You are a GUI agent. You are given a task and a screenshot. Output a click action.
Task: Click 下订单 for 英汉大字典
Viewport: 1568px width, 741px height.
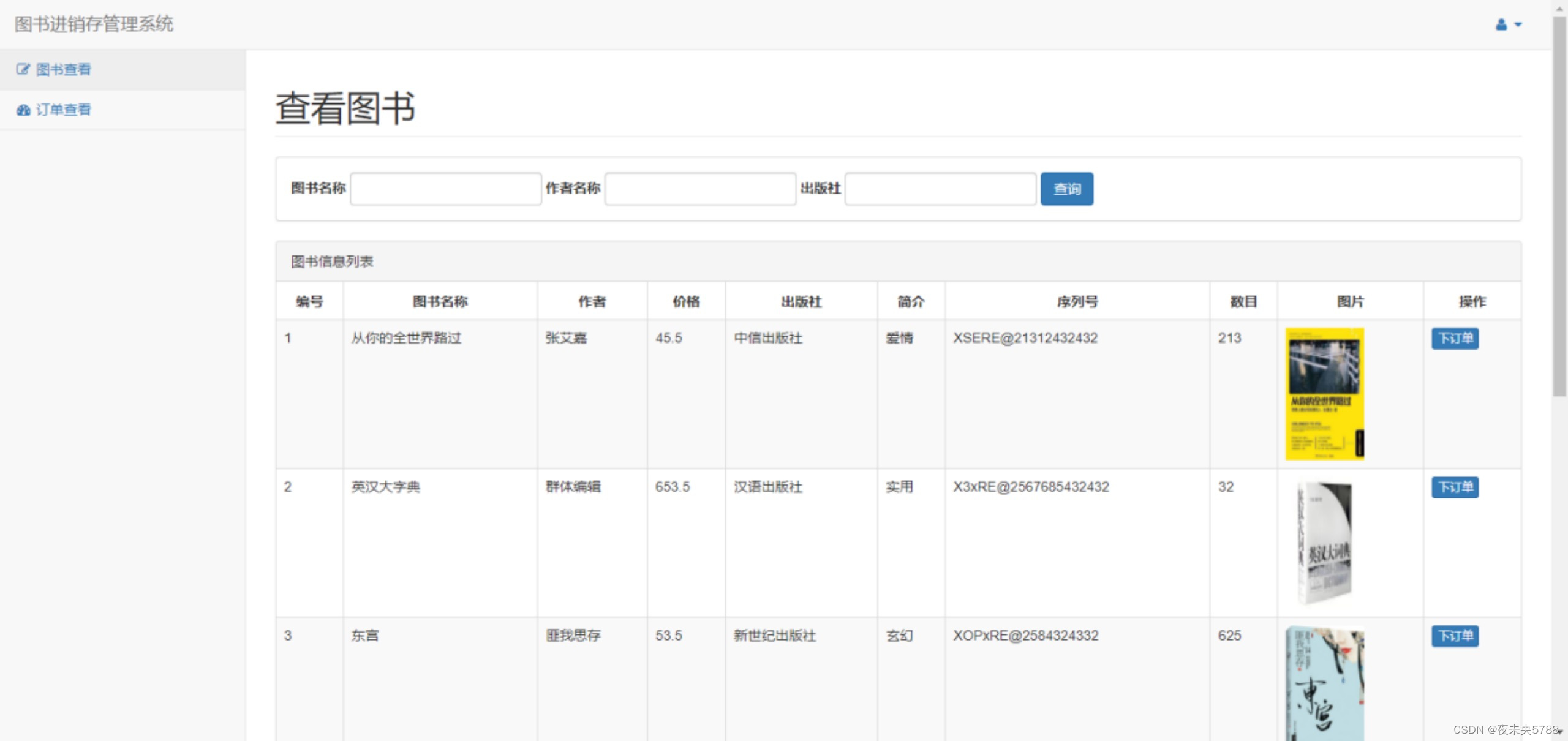point(1455,487)
